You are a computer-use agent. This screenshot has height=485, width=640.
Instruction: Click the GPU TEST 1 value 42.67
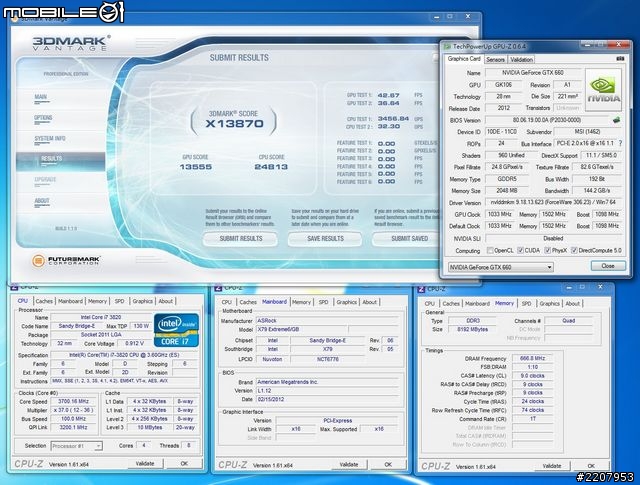click(x=388, y=95)
